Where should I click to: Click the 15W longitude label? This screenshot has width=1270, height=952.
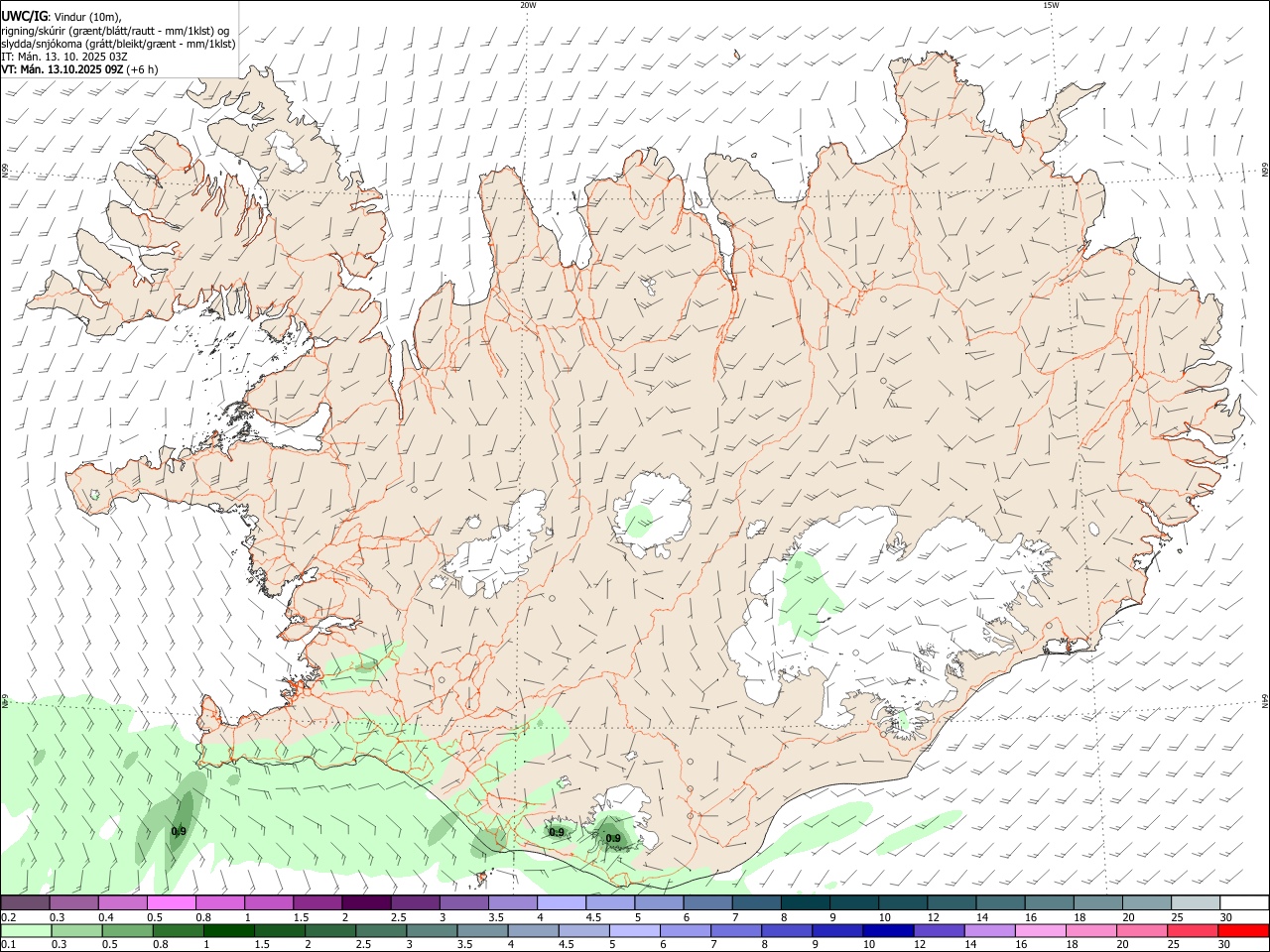pyautogui.click(x=1051, y=5)
